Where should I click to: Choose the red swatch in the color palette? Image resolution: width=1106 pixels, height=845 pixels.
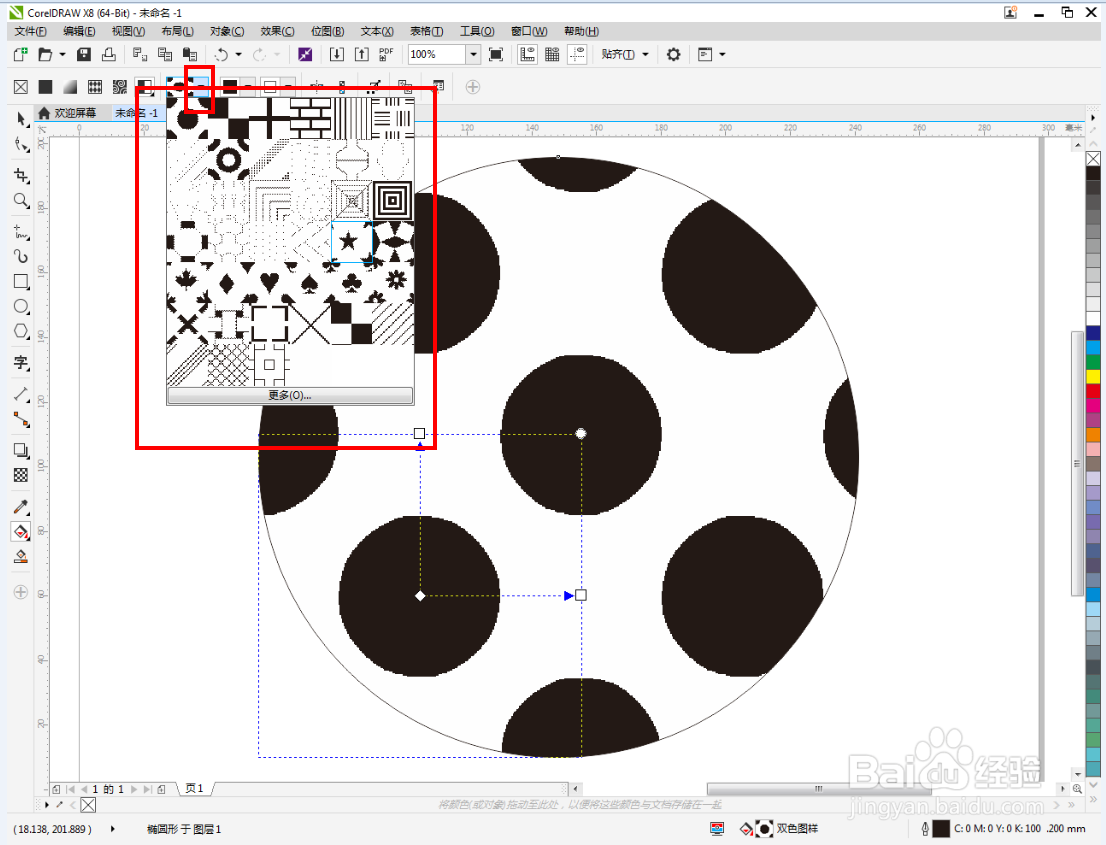tap(1093, 391)
